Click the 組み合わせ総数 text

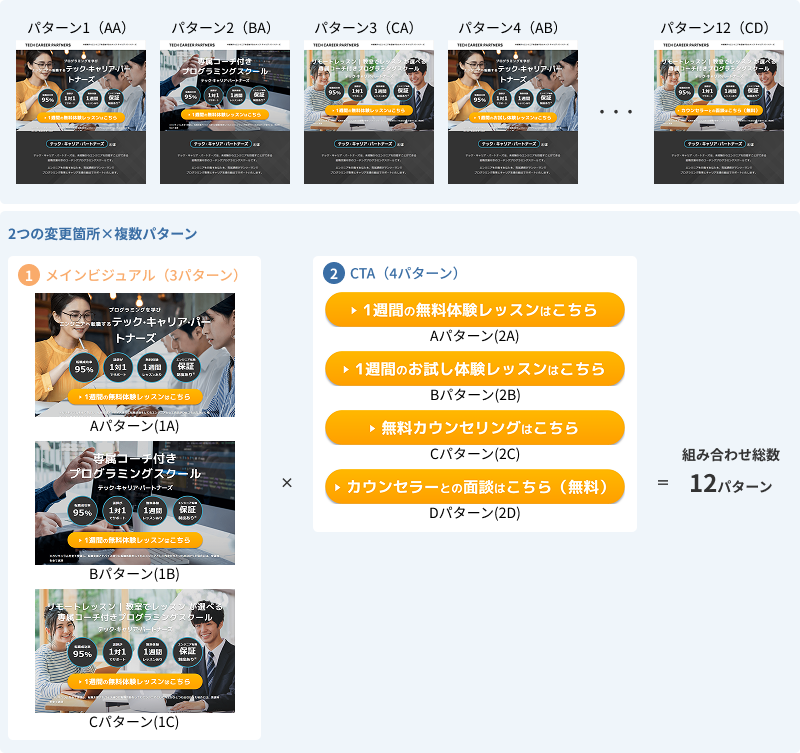[x=731, y=455]
